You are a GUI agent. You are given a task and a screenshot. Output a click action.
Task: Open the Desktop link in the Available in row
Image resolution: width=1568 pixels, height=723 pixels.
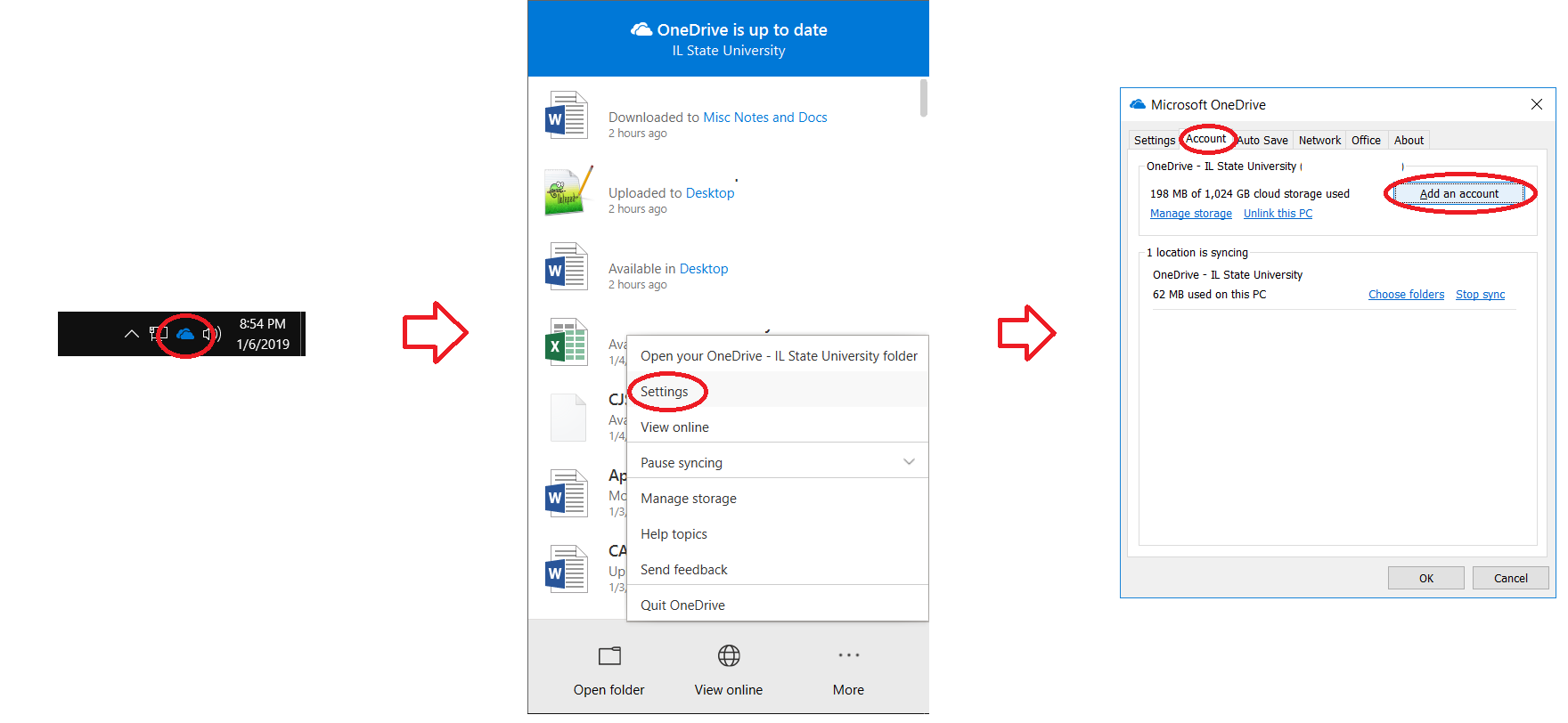tap(704, 269)
